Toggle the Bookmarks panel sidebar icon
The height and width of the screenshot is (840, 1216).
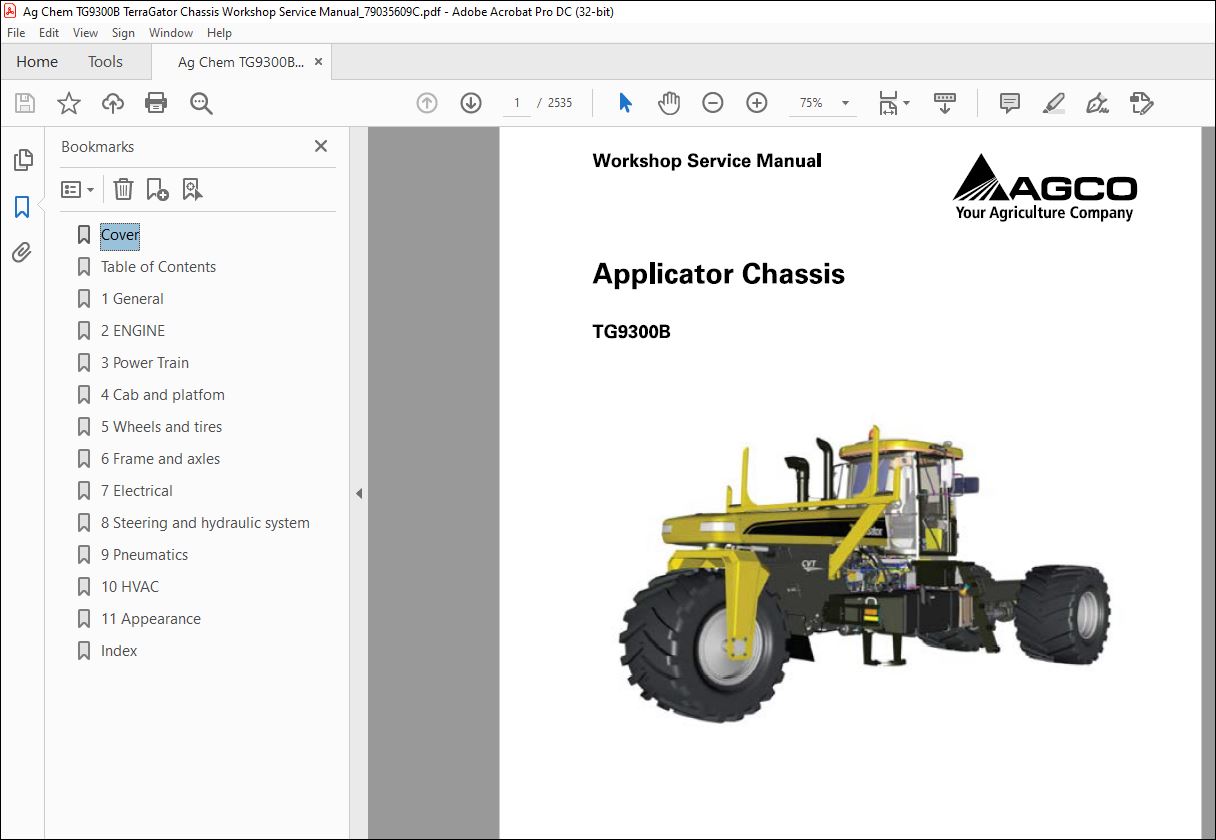coord(22,207)
